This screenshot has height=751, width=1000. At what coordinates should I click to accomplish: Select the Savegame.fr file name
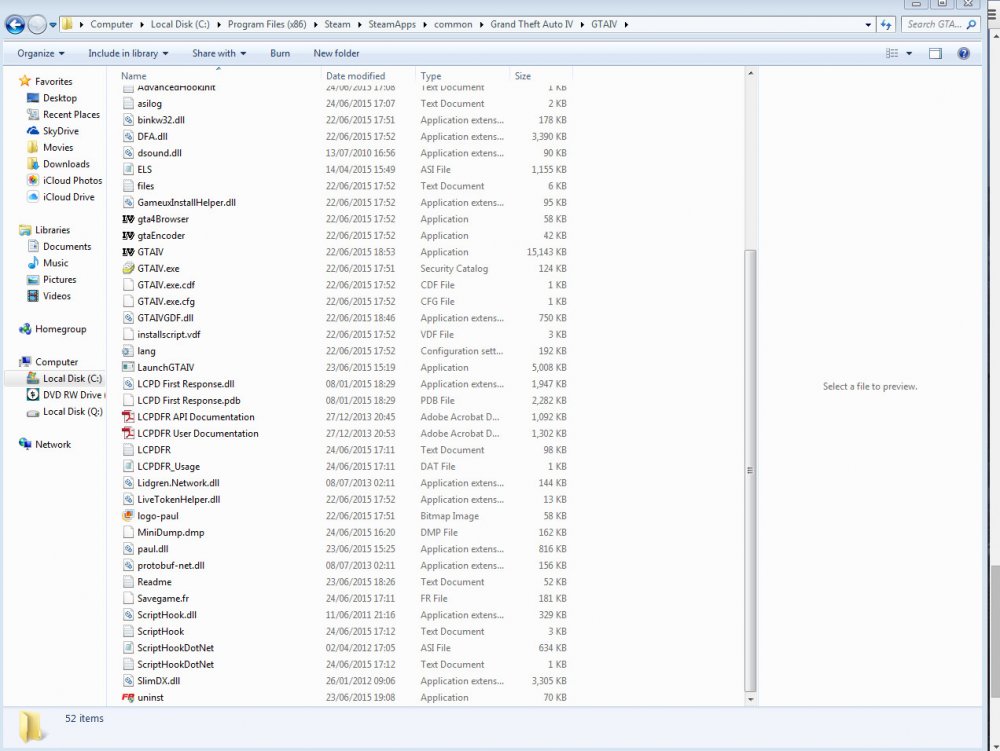click(x=163, y=599)
